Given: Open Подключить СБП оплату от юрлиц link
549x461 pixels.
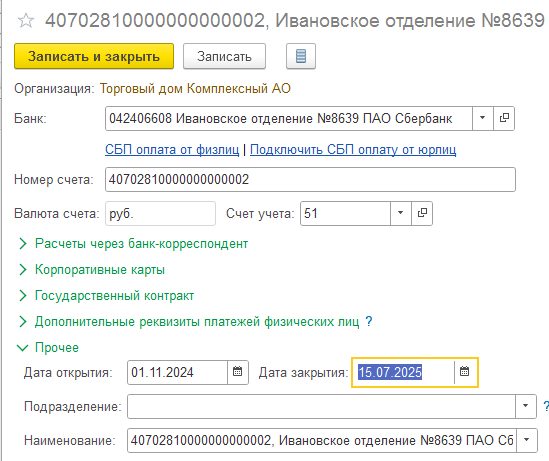Looking at the screenshot, I should (x=353, y=150).
